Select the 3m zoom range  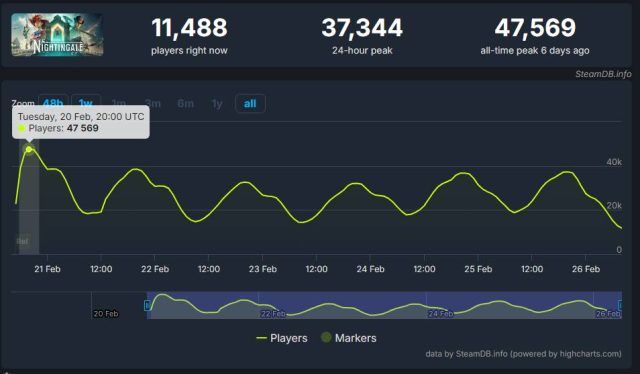153,104
